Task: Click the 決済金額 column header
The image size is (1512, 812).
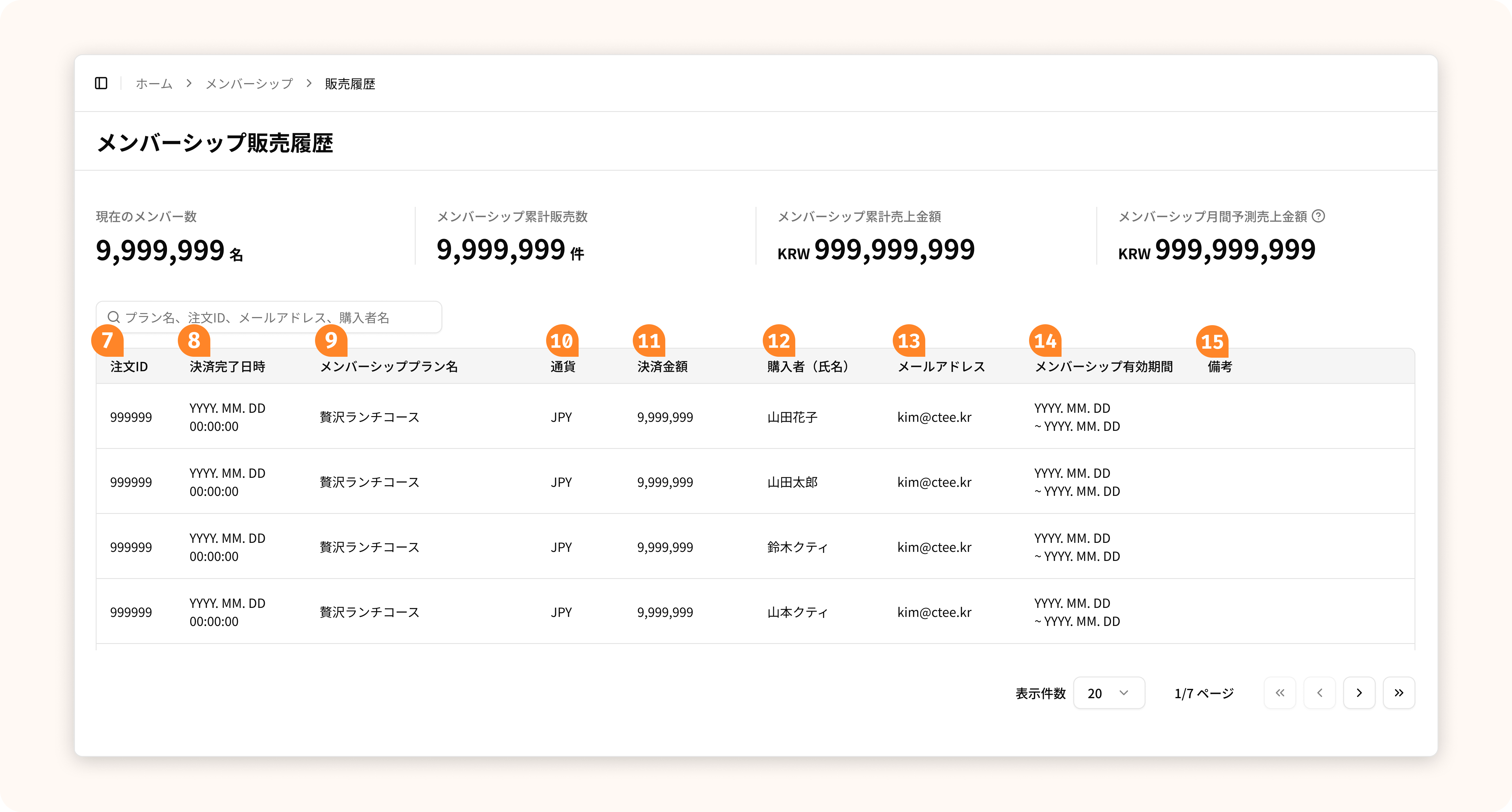Action: 662,366
